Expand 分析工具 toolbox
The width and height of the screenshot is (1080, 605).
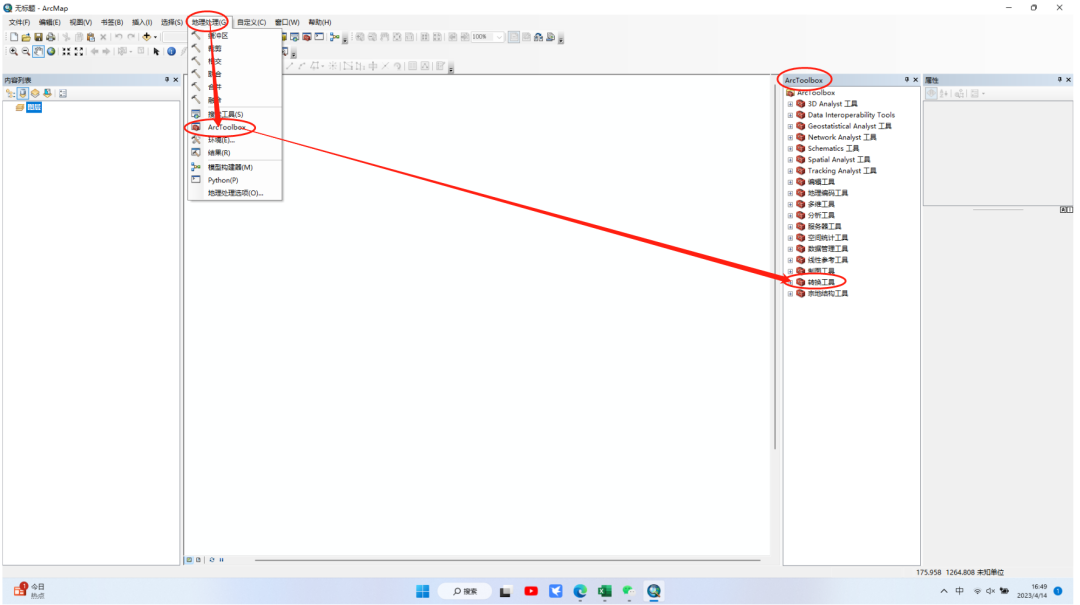791,216
